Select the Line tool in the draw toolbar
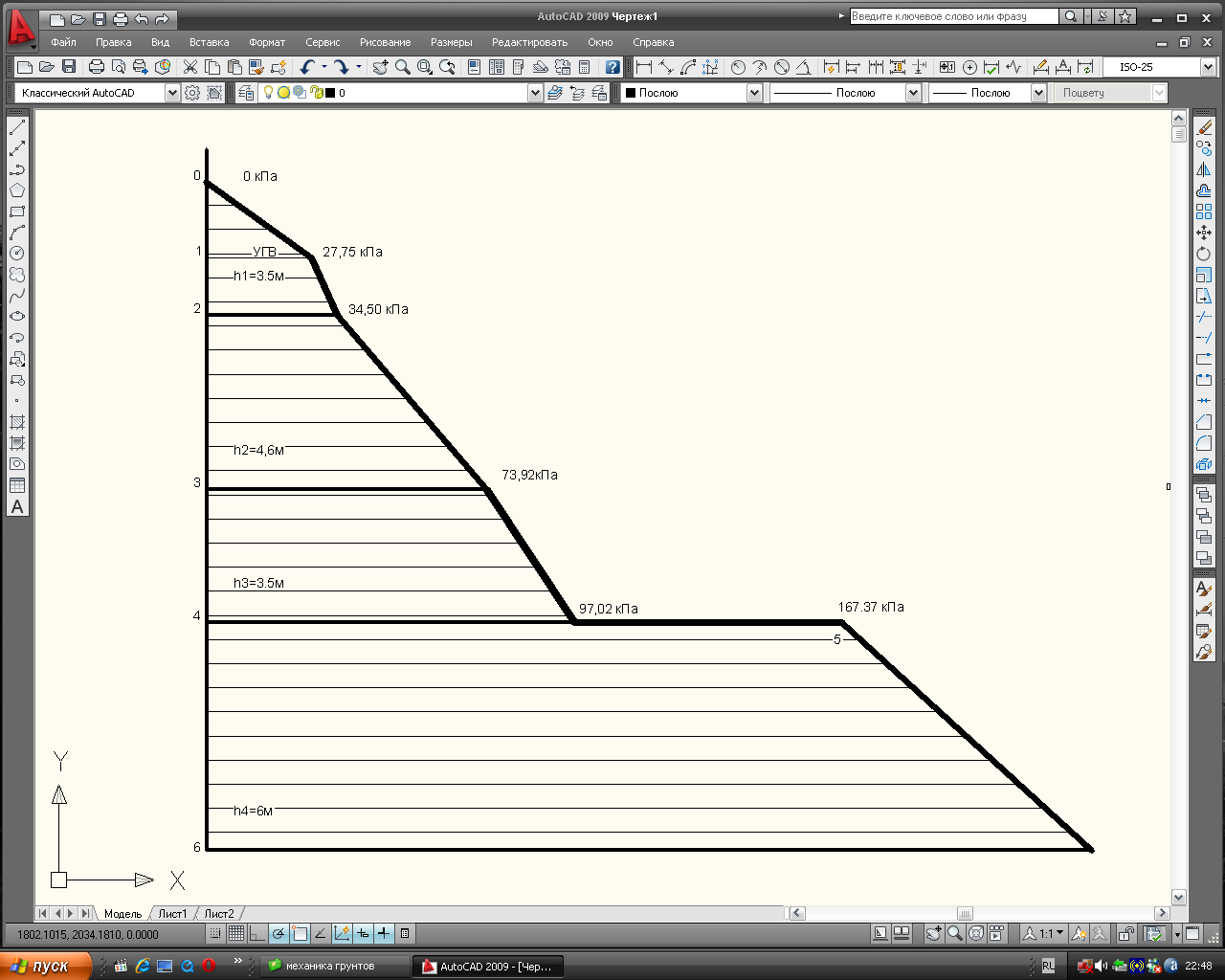Image resolution: width=1225 pixels, height=980 pixels. click(x=17, y=127)
